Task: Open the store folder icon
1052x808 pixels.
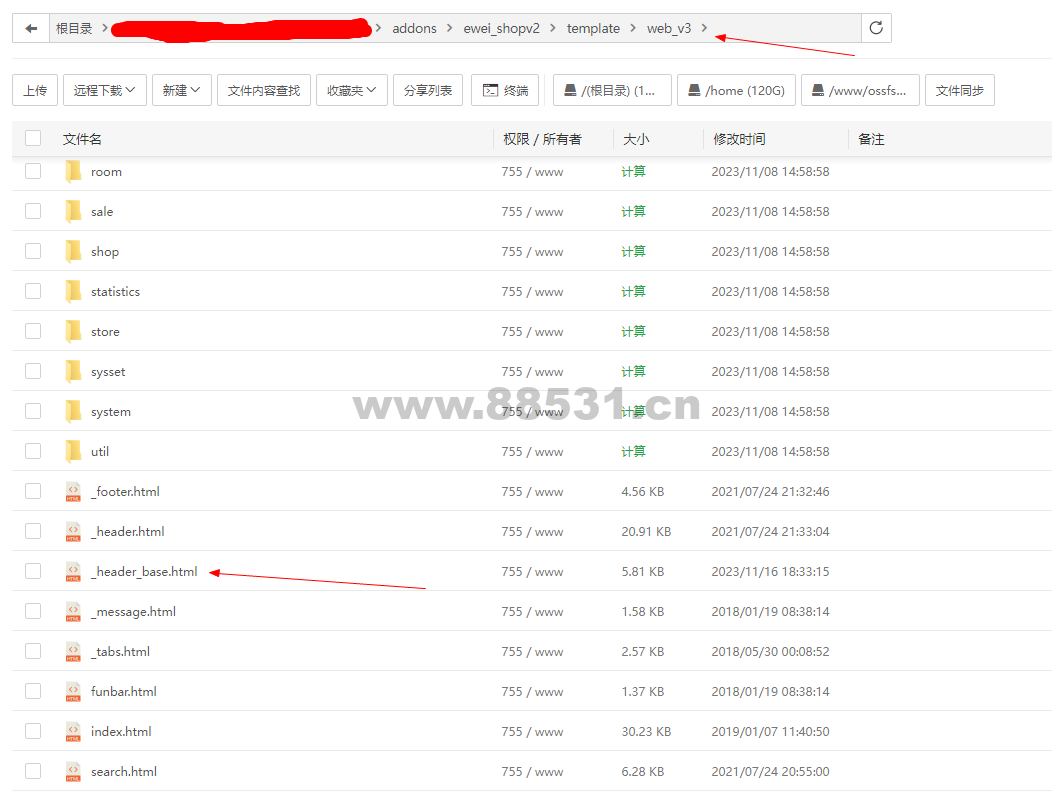Action: tap(73, 332)
